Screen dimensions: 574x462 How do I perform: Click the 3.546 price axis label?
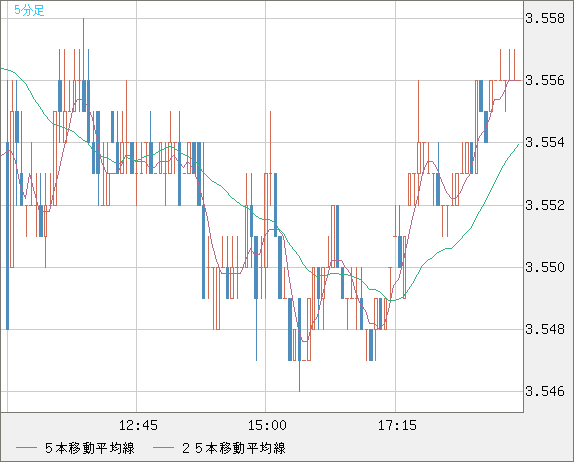[x=545, y=392]
